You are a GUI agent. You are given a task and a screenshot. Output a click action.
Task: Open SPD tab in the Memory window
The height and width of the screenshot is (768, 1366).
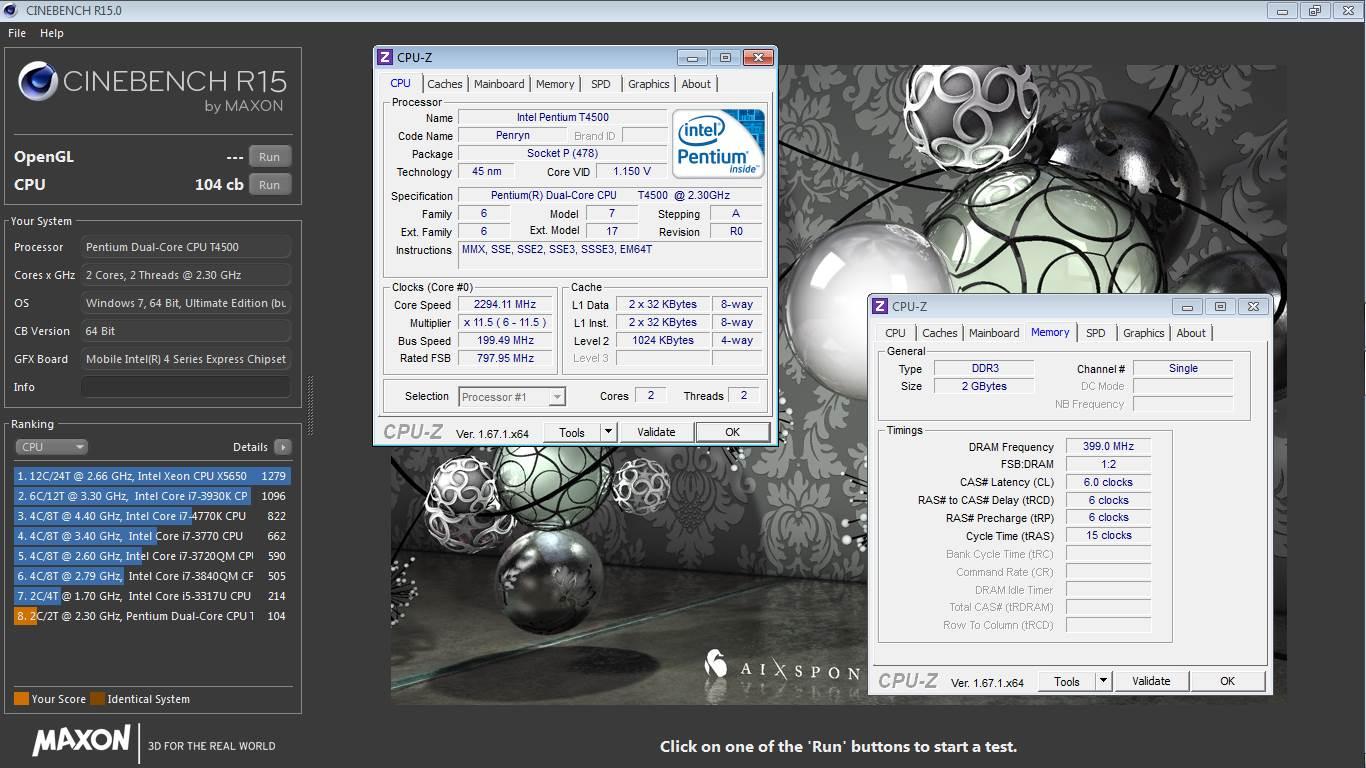[1096, 333]
